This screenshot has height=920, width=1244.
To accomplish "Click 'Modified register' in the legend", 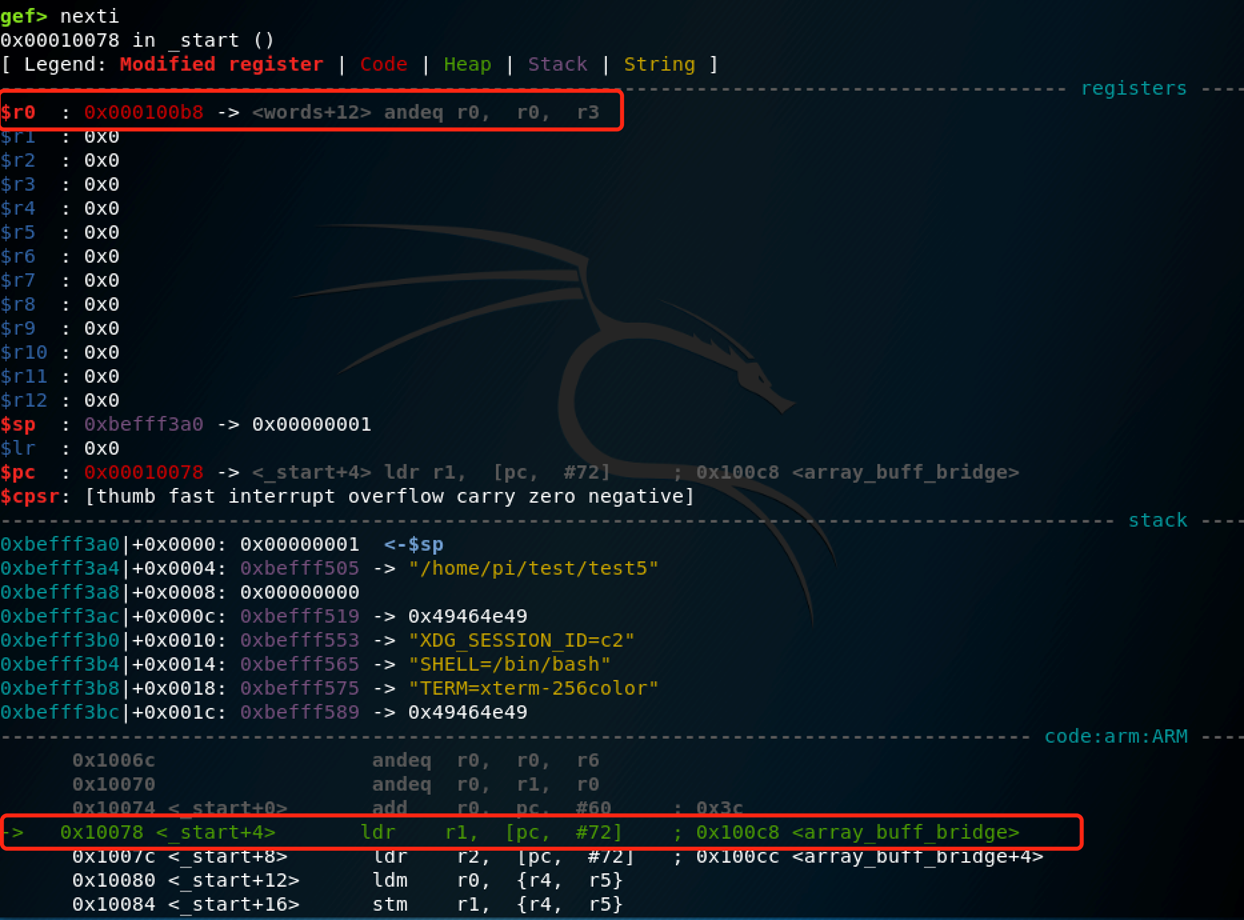I will tap(221, 64).
